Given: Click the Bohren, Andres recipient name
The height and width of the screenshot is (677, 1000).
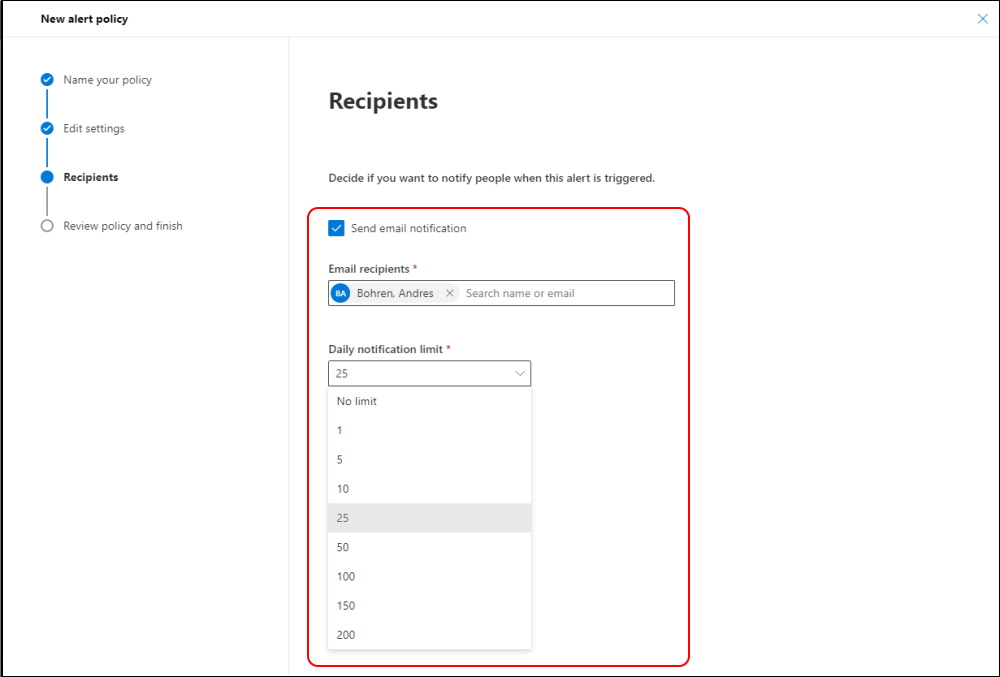Looking at the screenshot, I should point(395,293).
